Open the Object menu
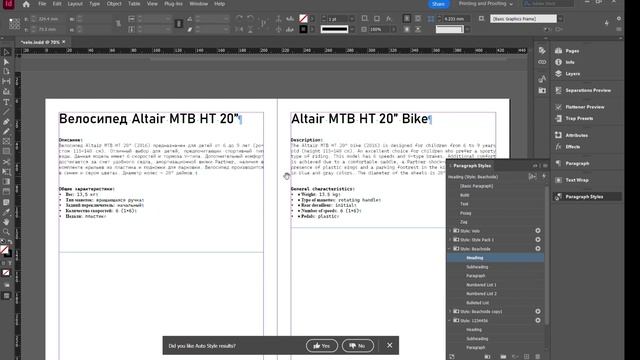 114,4
